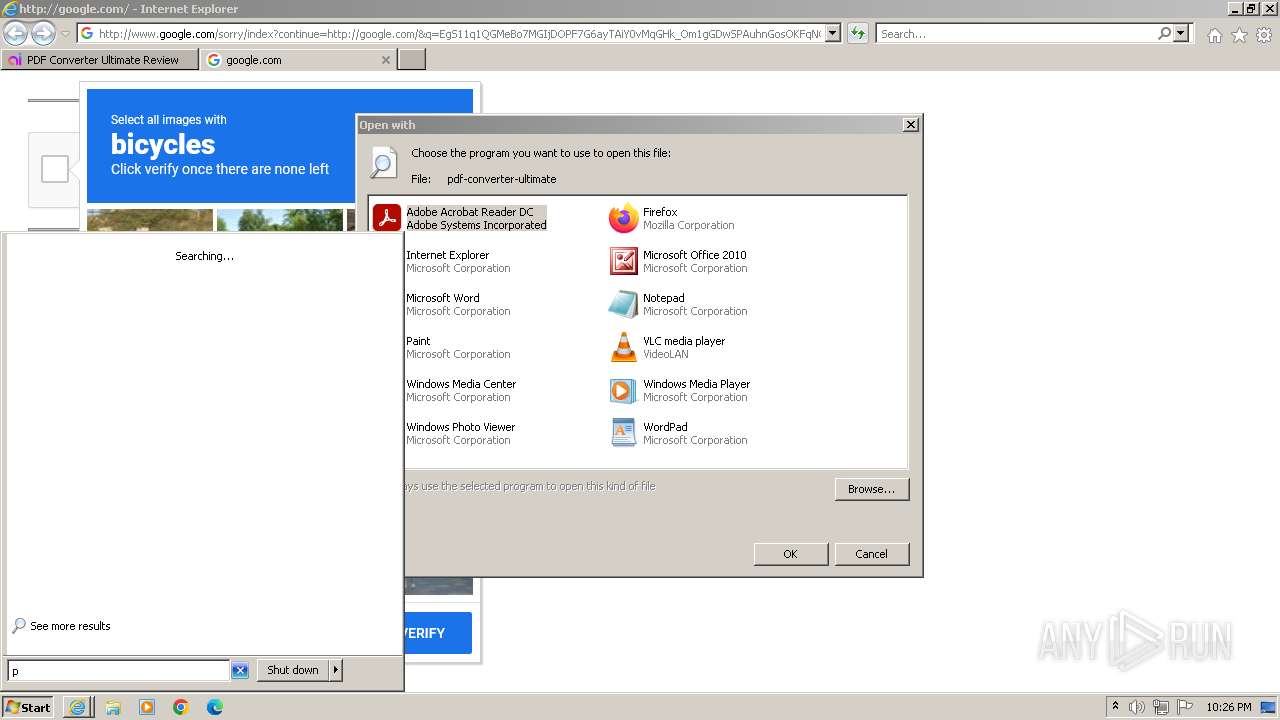Open IE Tools gear icon
Screen dimensions: 1280x720
click(1264, 35)
